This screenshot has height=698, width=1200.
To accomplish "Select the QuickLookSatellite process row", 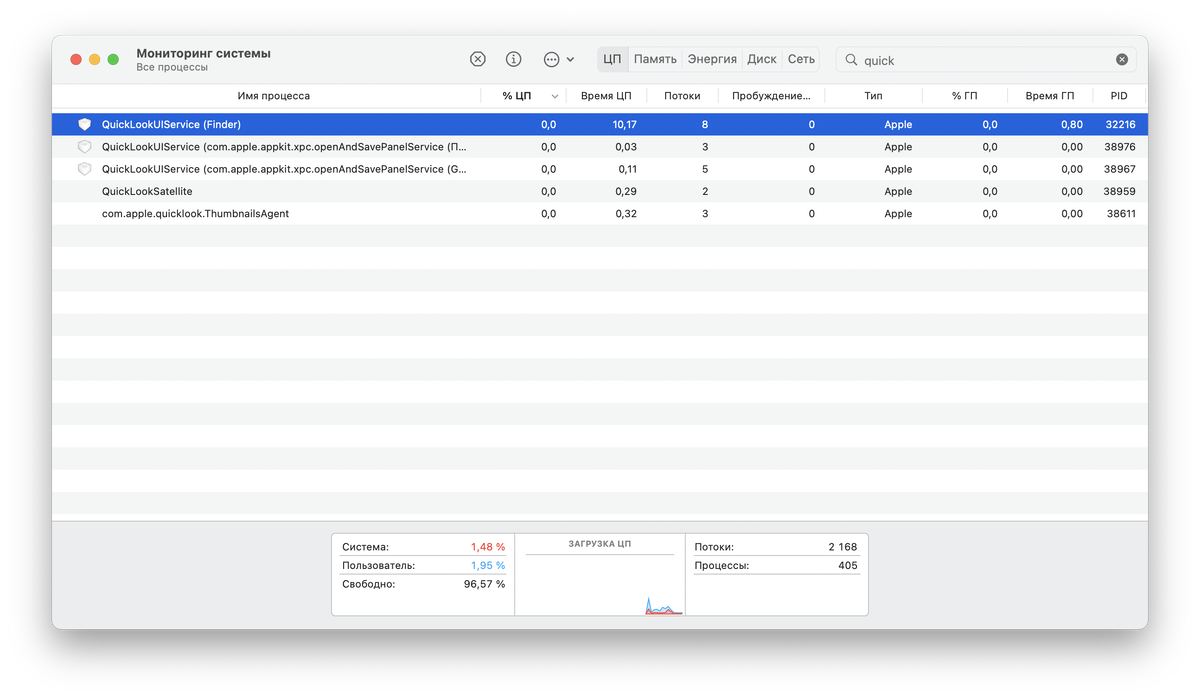I will (x=600, y=191).
